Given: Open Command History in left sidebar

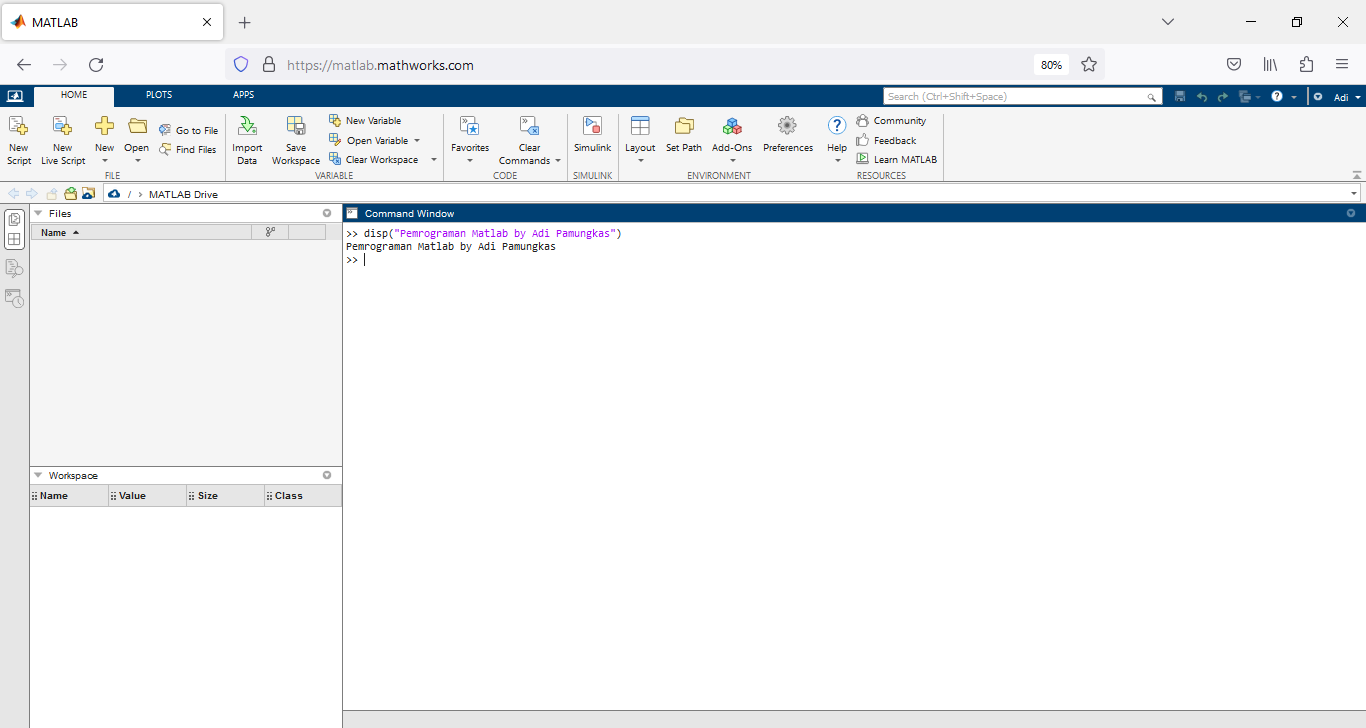Looking at the screenshot, I should tap(14, 298).
